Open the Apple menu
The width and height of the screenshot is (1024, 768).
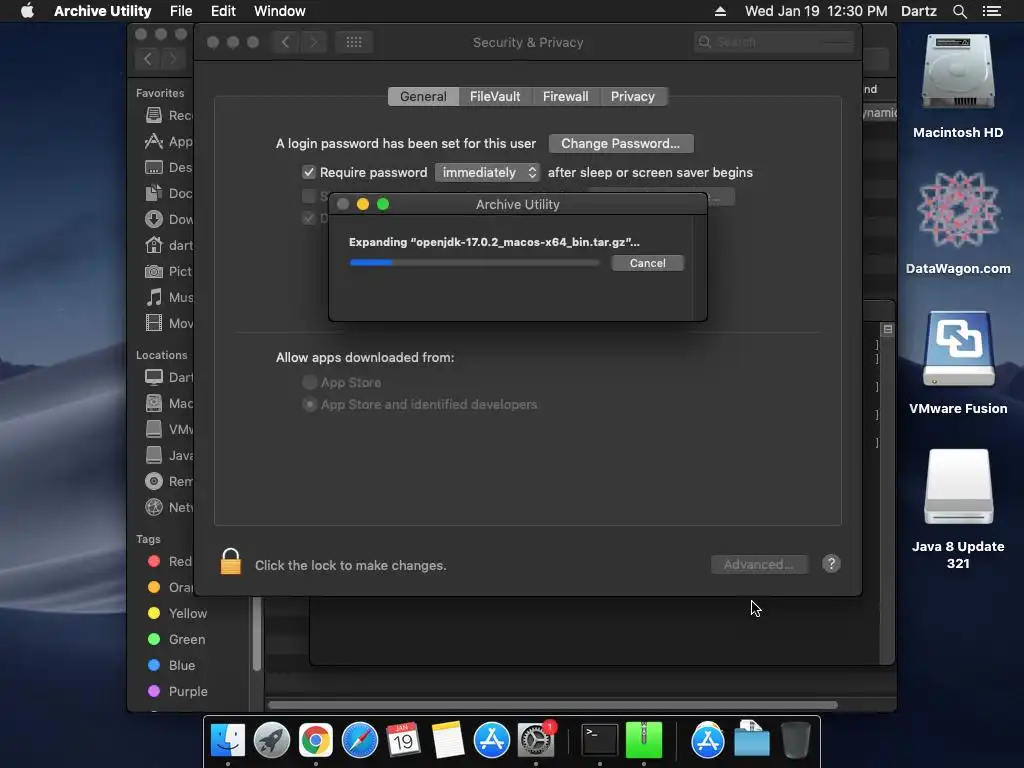27,11
